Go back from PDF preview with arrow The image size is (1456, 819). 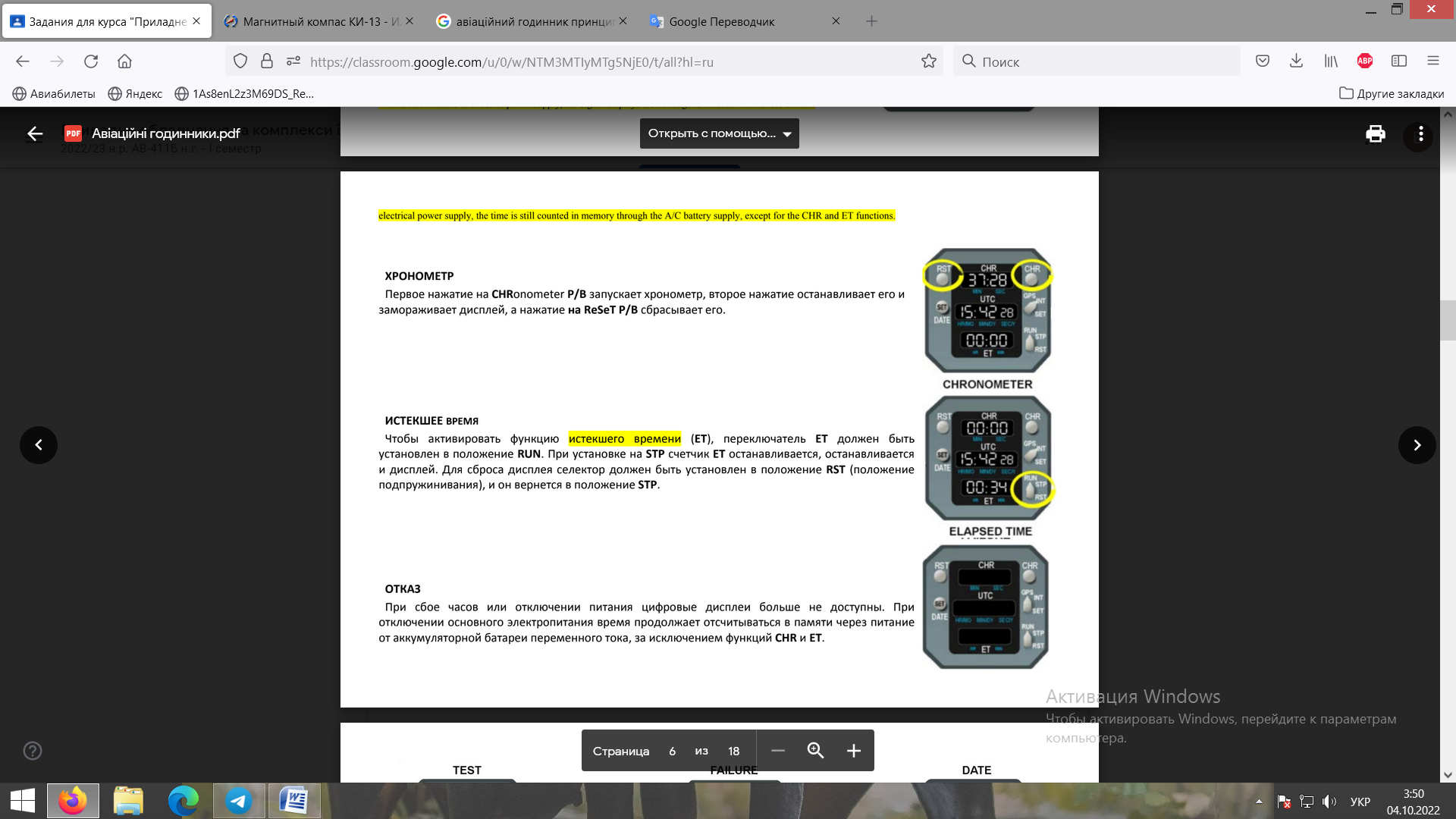35,133
